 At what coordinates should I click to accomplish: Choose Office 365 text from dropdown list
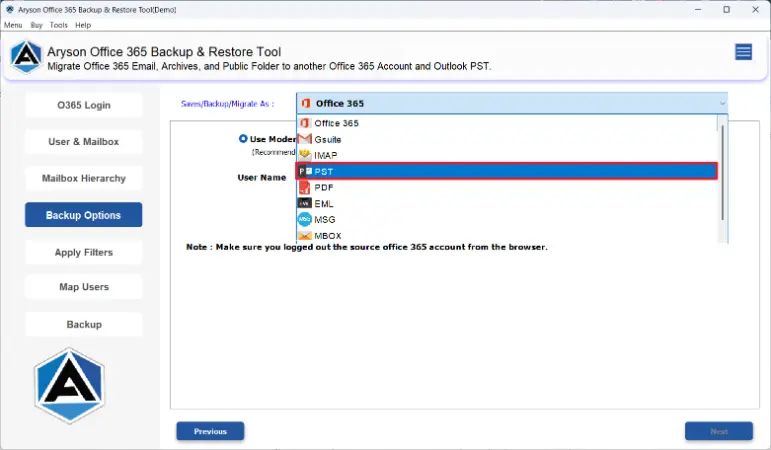(336, 123)
